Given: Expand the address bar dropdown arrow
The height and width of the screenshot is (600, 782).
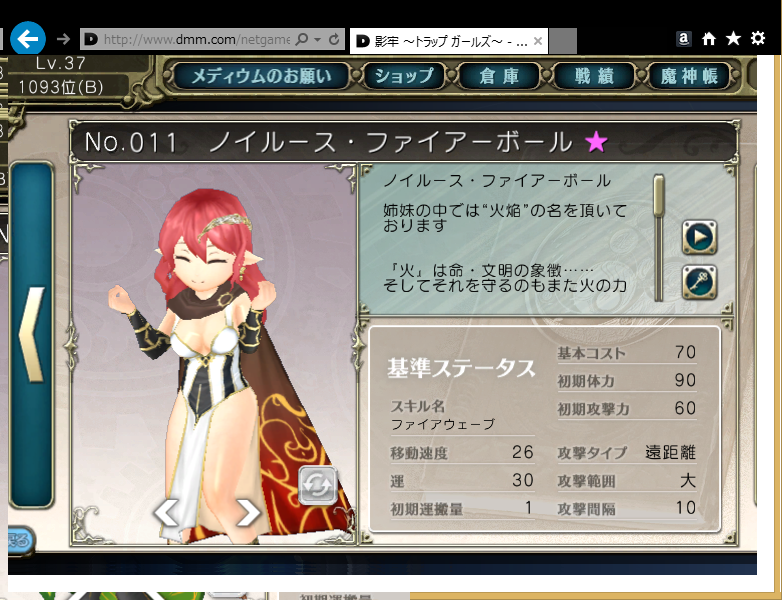Looking at the screenshot, I should [318, 39].
